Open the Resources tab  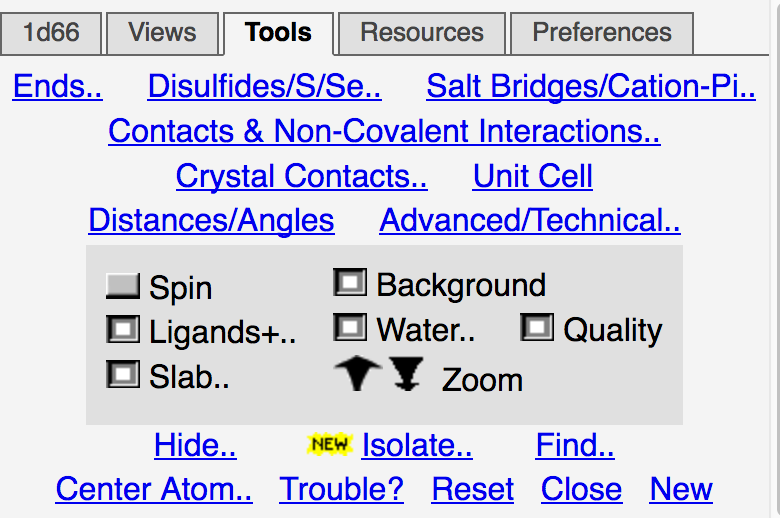(x=422, y=33)
